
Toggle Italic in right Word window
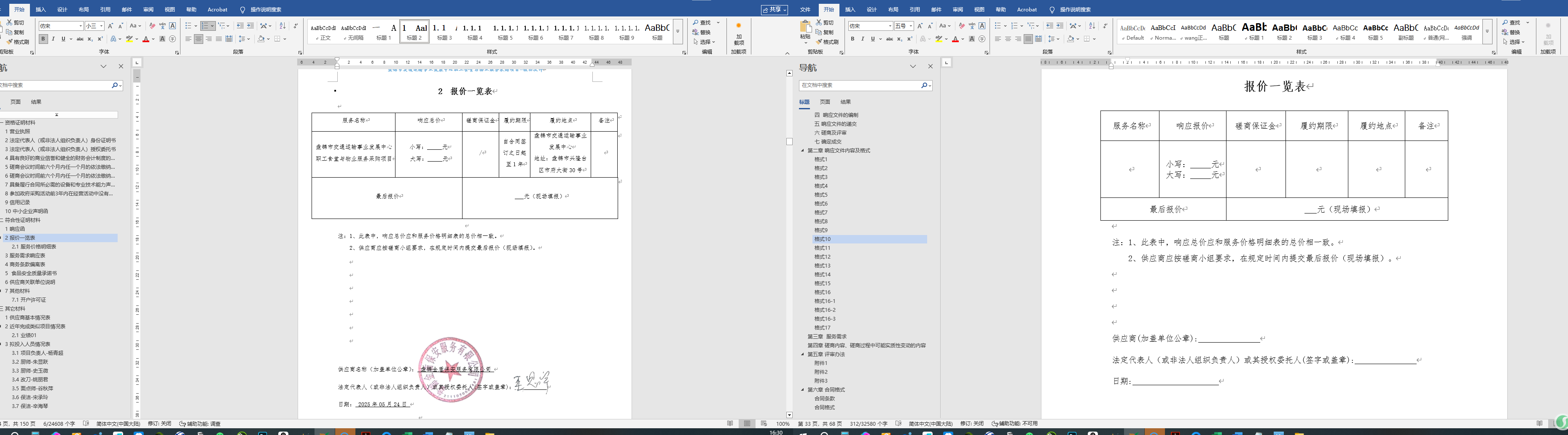863,39
